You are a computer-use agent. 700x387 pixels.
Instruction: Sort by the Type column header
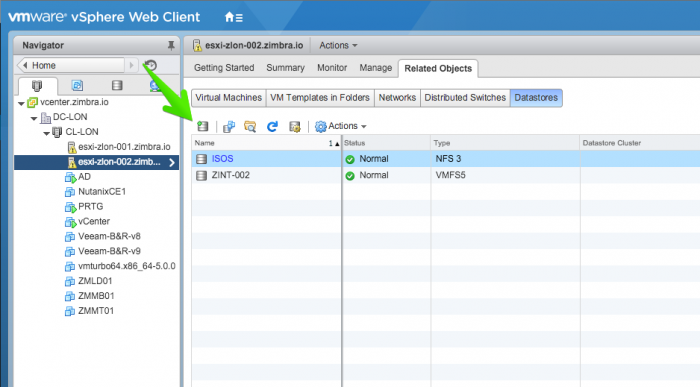pyautogui.click(x=505, y=143)
